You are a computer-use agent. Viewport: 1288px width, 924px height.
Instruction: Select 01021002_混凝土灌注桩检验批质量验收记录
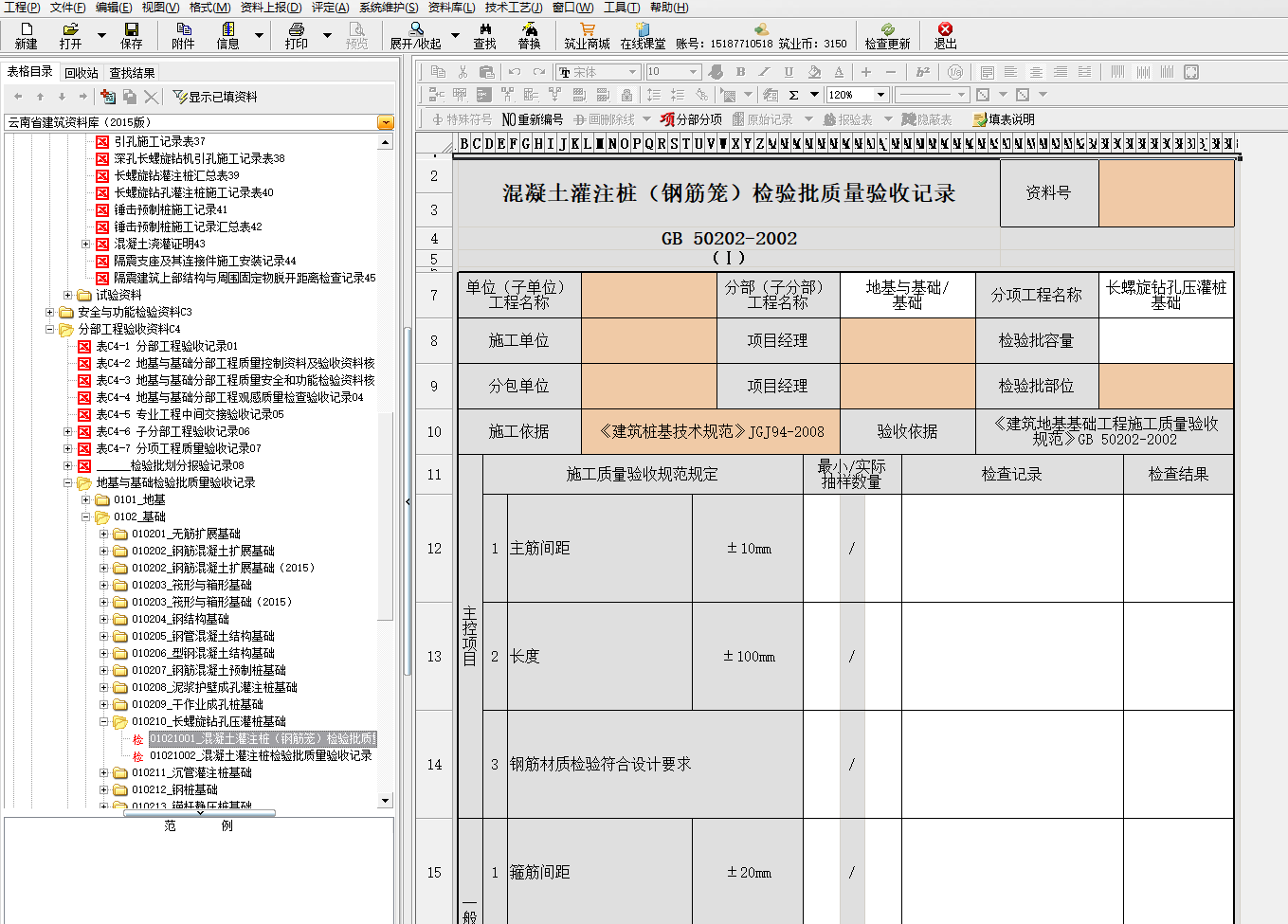[x=261, y=755]
